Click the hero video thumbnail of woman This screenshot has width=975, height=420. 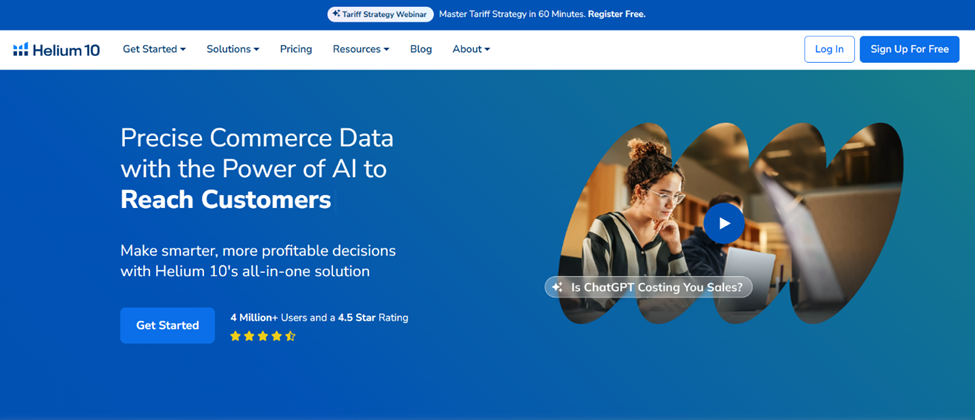731,223
